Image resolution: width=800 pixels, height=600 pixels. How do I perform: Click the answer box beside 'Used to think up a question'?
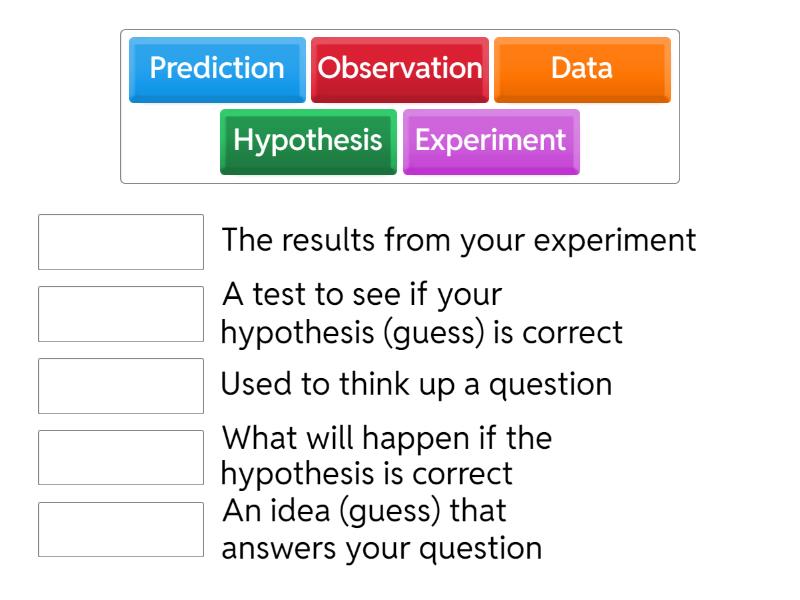119,386
